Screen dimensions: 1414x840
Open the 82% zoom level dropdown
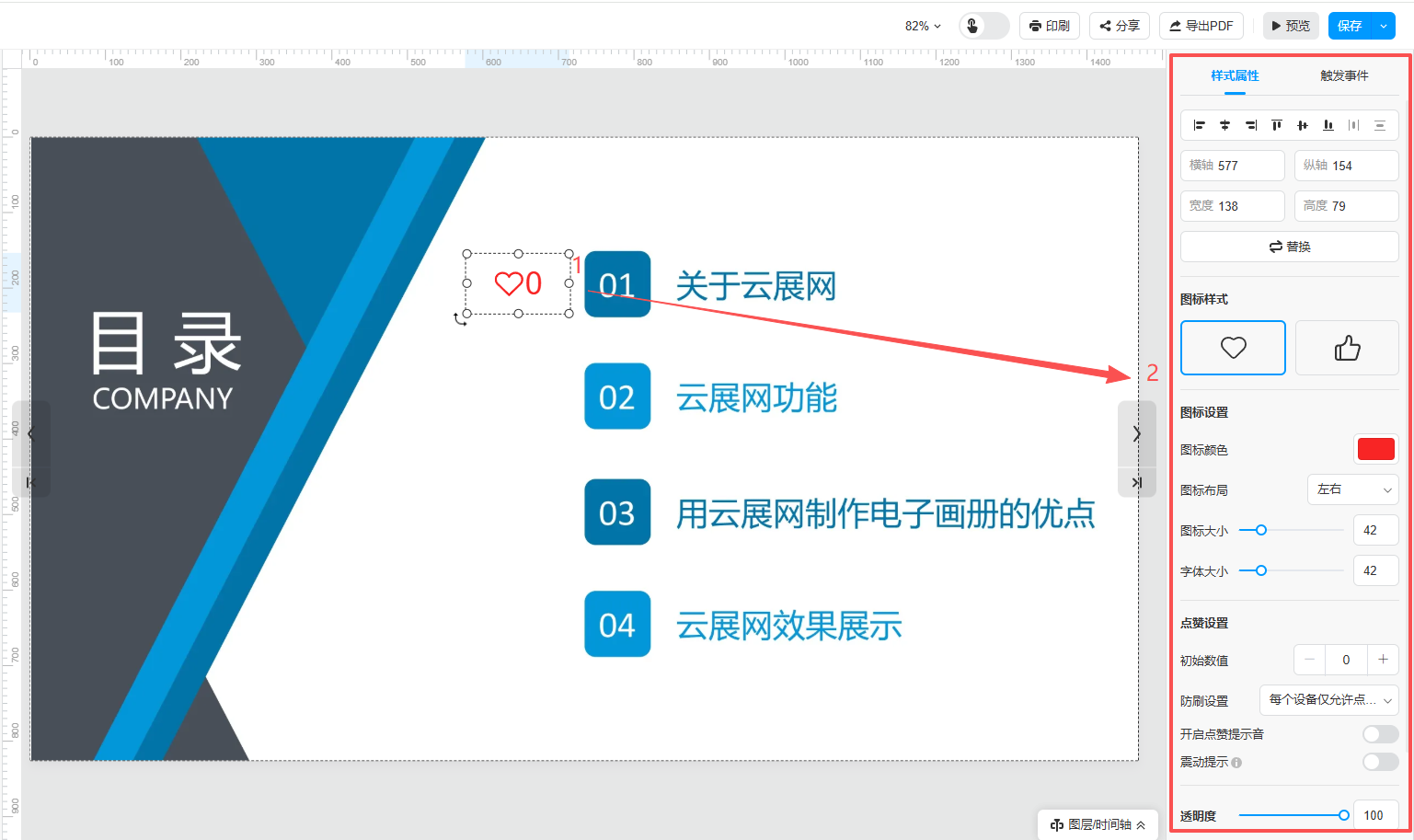click(x=923, y=26)
